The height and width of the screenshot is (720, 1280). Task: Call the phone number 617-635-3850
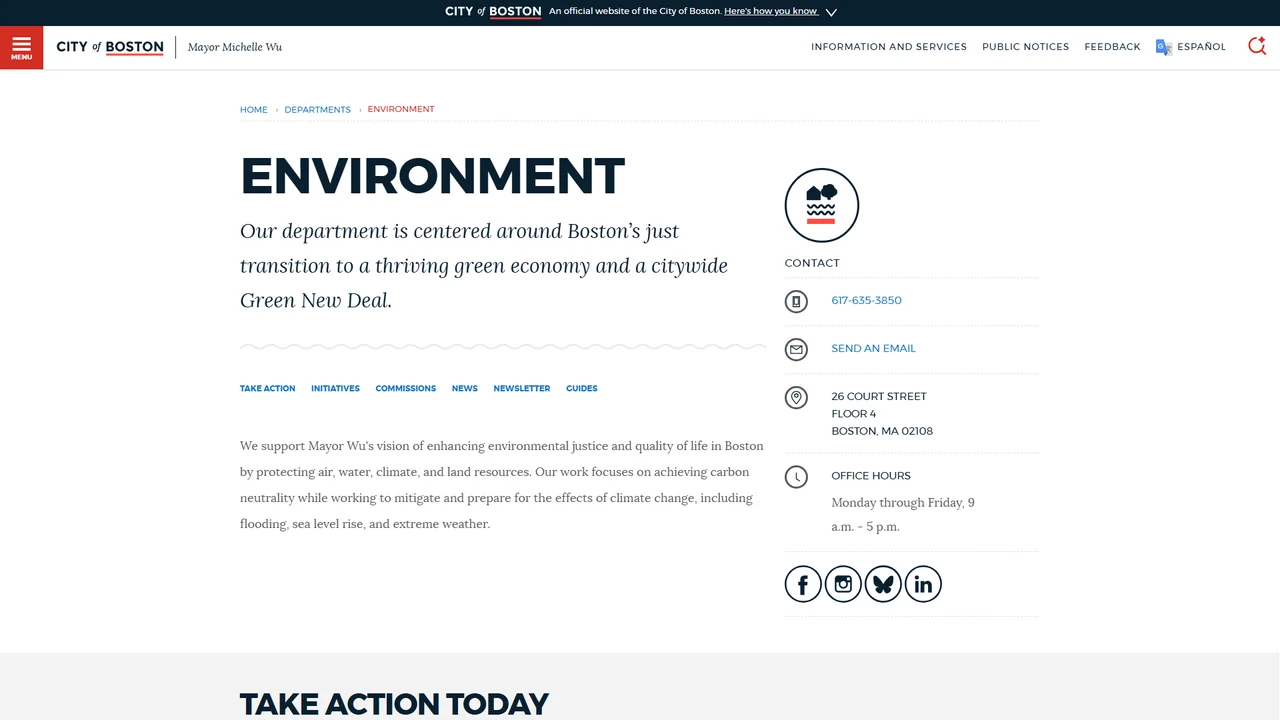click(866, 300)
